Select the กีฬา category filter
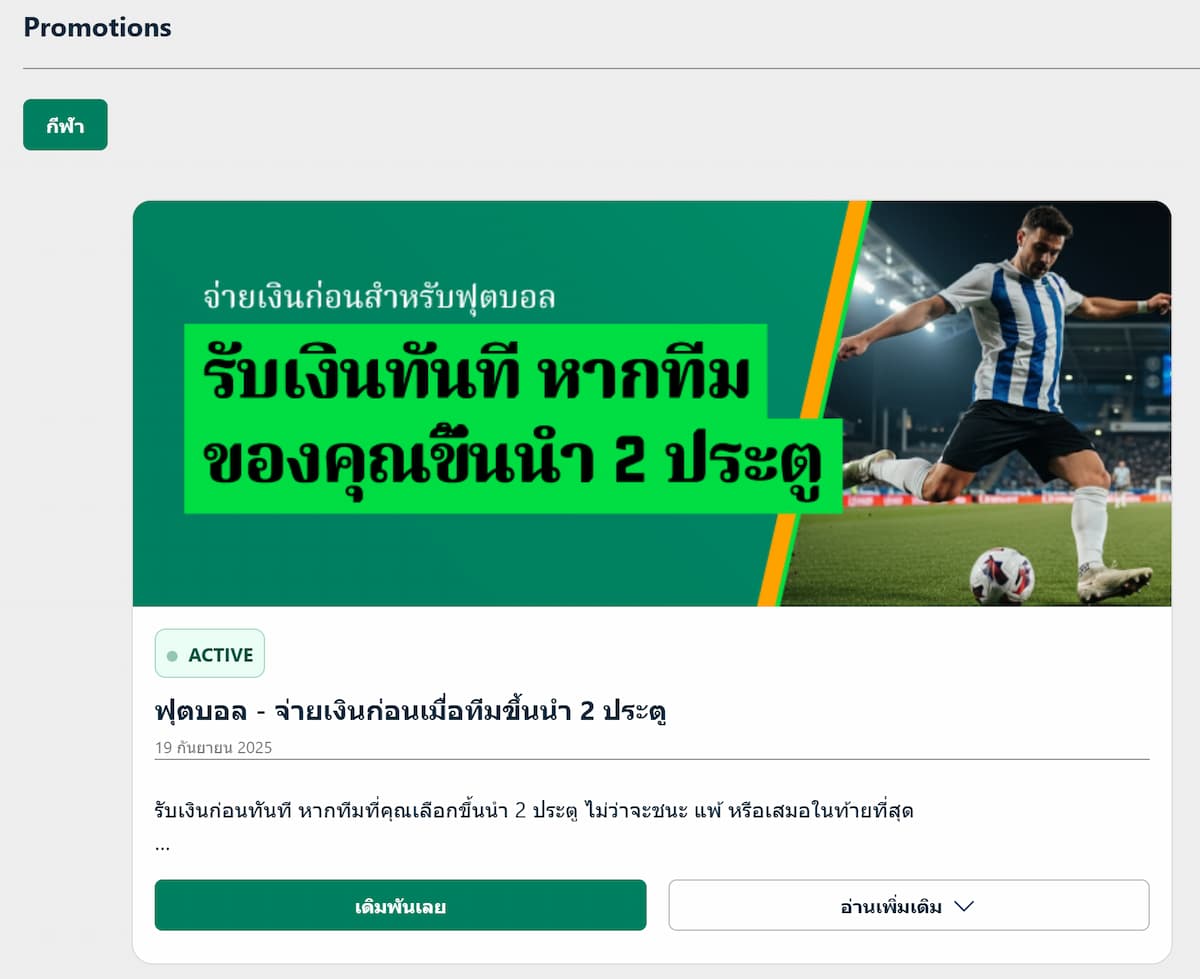 click(x=65, y=125)
